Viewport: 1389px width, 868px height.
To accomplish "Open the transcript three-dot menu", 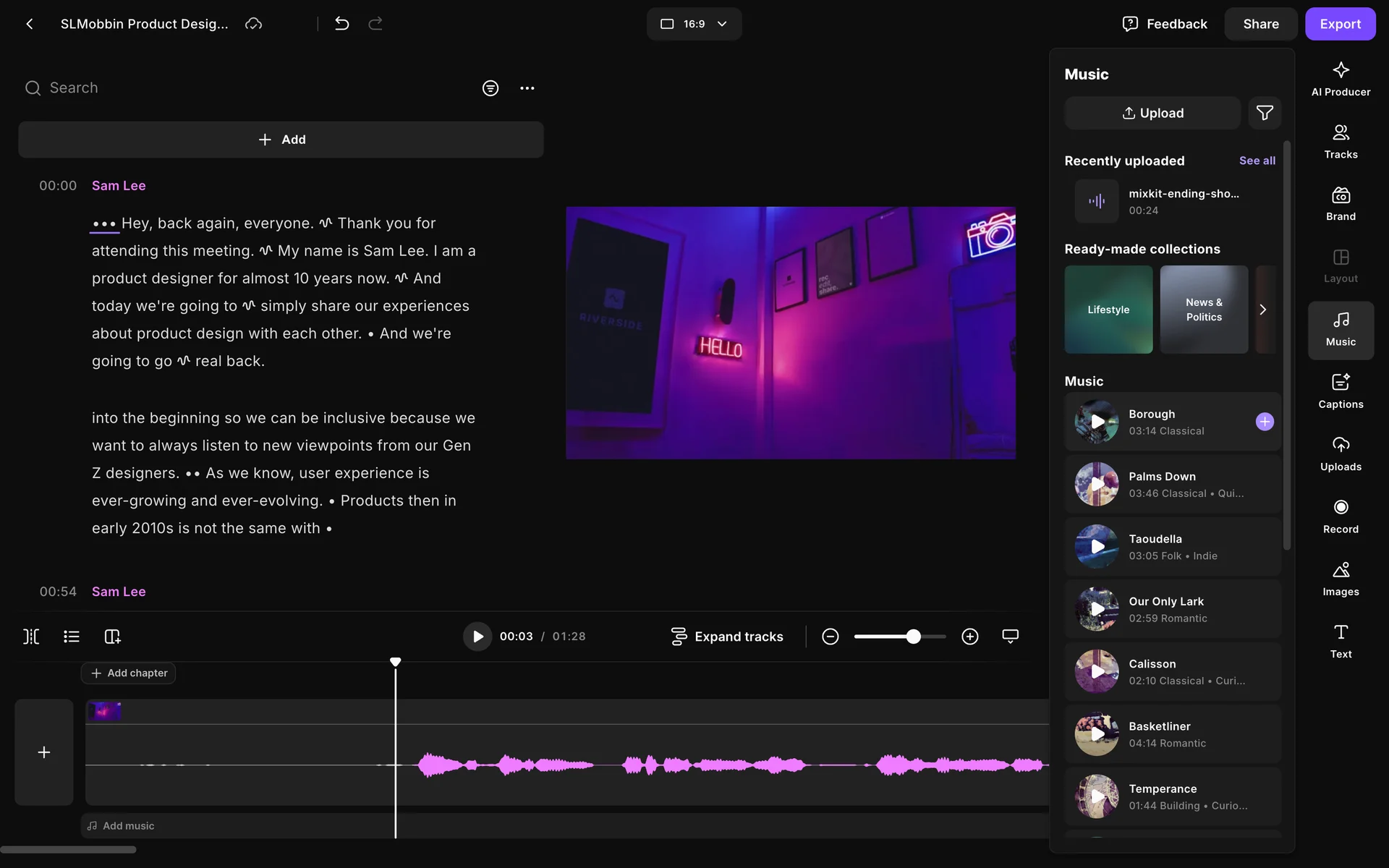I will click(x=527, y=88).
